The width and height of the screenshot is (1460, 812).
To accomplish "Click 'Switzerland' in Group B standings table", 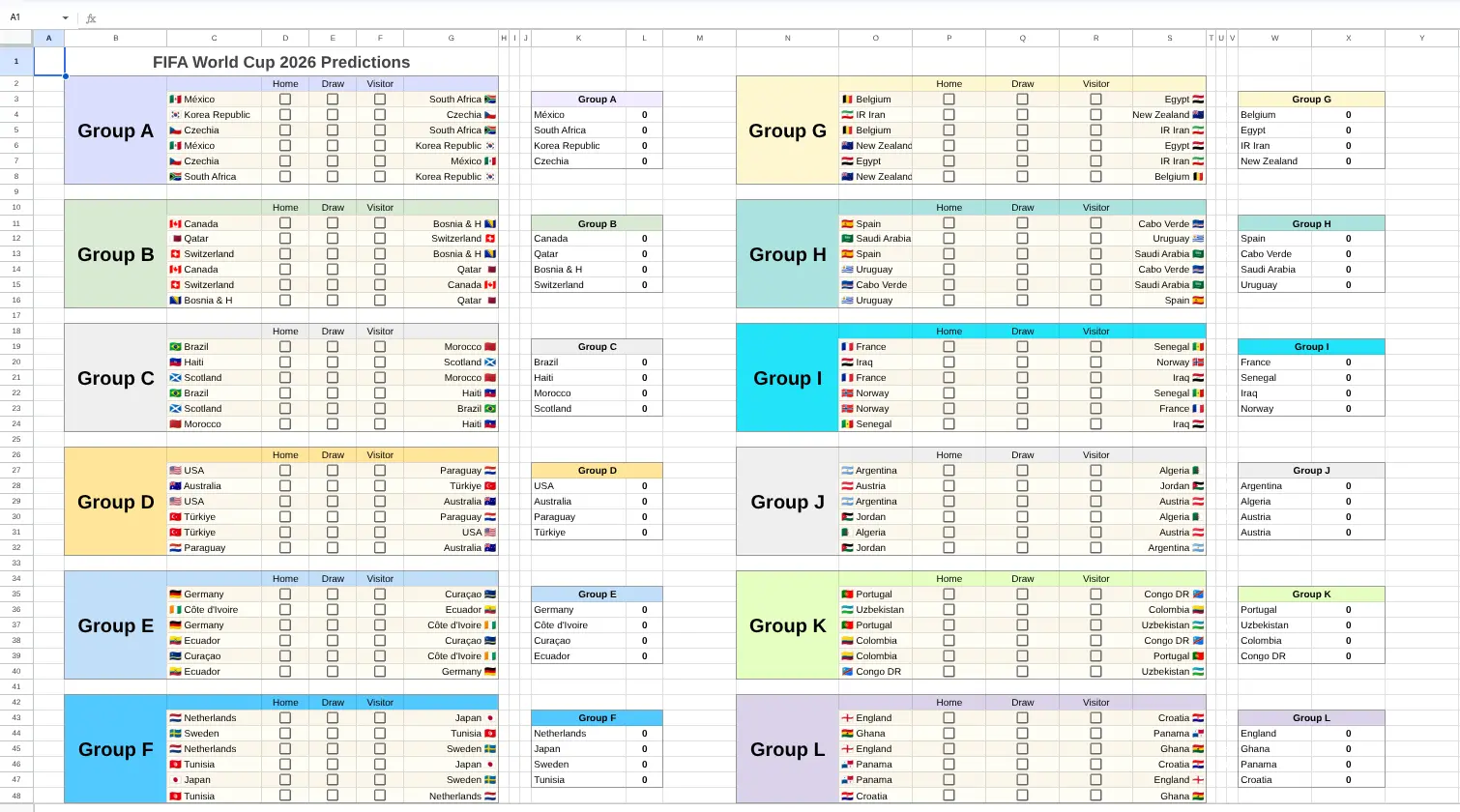I will pos(559,285).
